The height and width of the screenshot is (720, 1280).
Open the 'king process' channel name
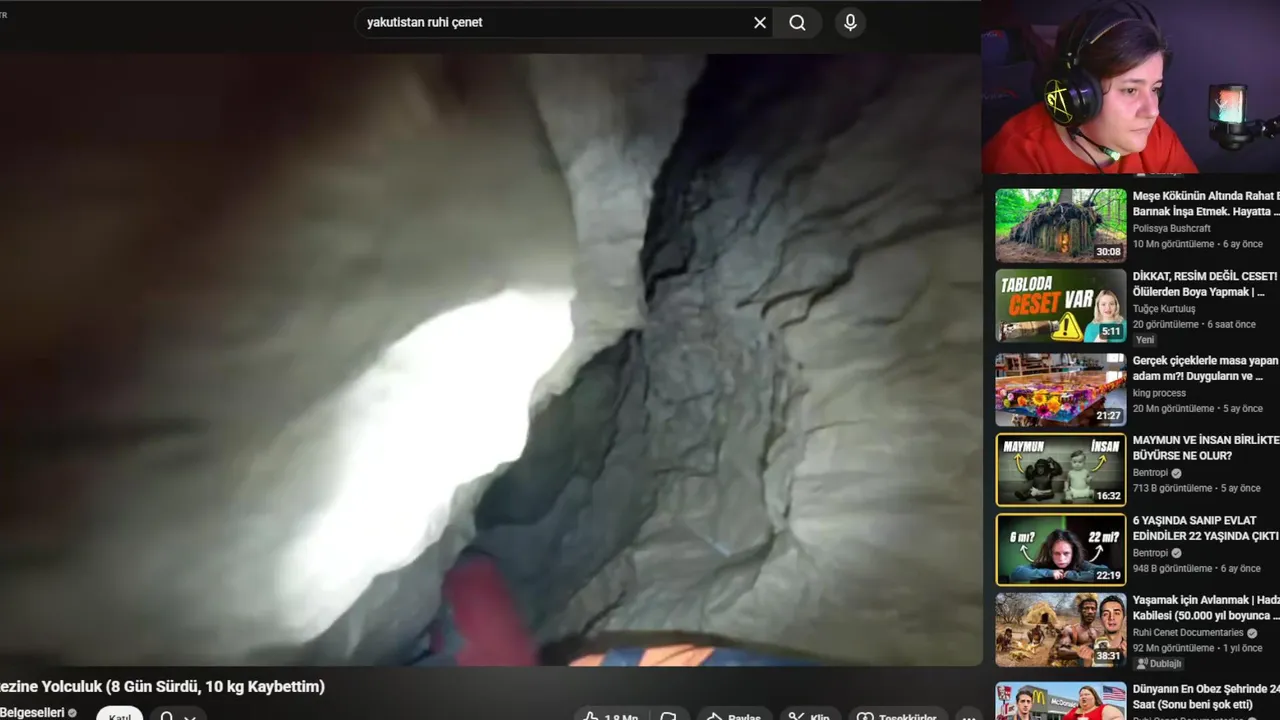tap(1159, 393)
